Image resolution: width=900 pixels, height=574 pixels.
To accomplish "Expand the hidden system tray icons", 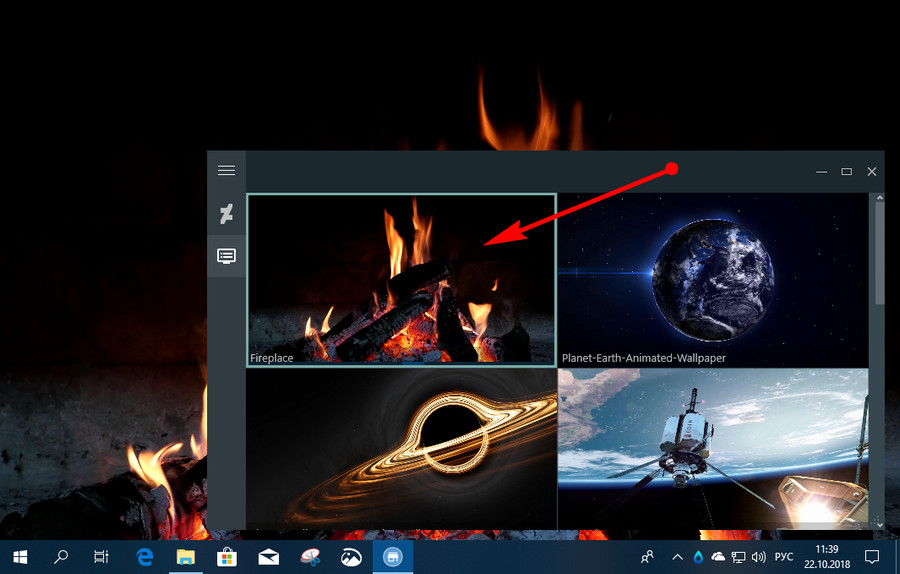I will 677,557.
